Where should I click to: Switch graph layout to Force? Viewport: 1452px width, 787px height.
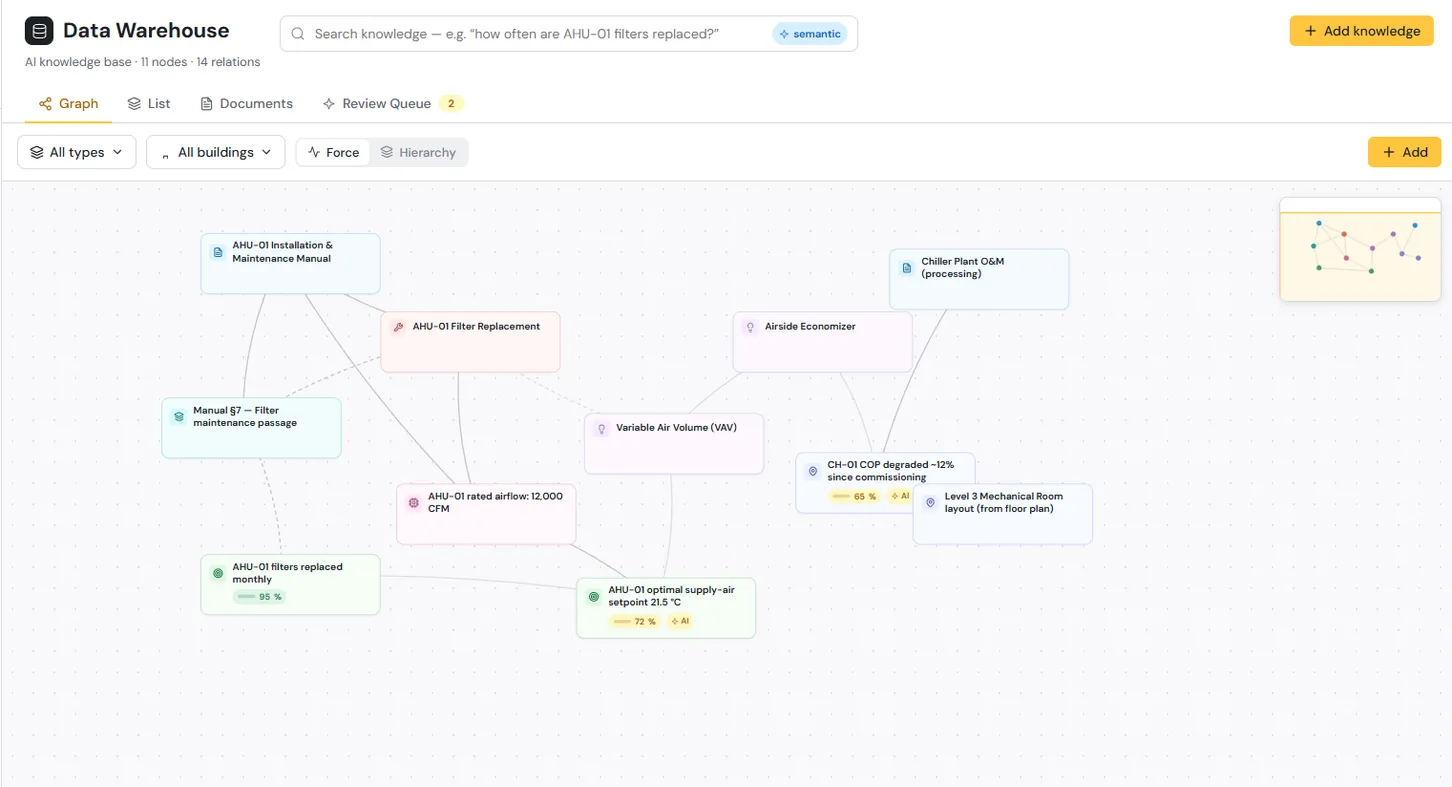pyautogui.click(x=333, y=153)
